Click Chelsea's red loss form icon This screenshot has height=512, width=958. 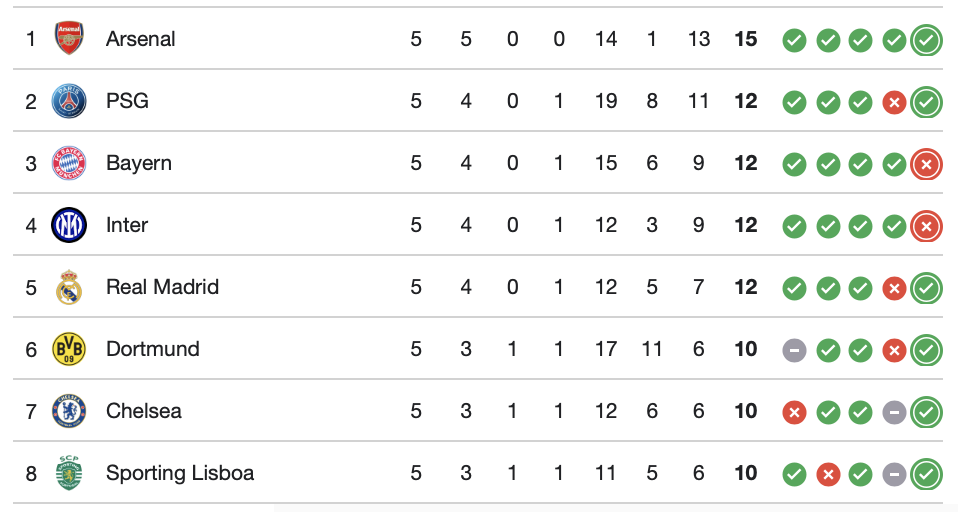click(794, 413)
